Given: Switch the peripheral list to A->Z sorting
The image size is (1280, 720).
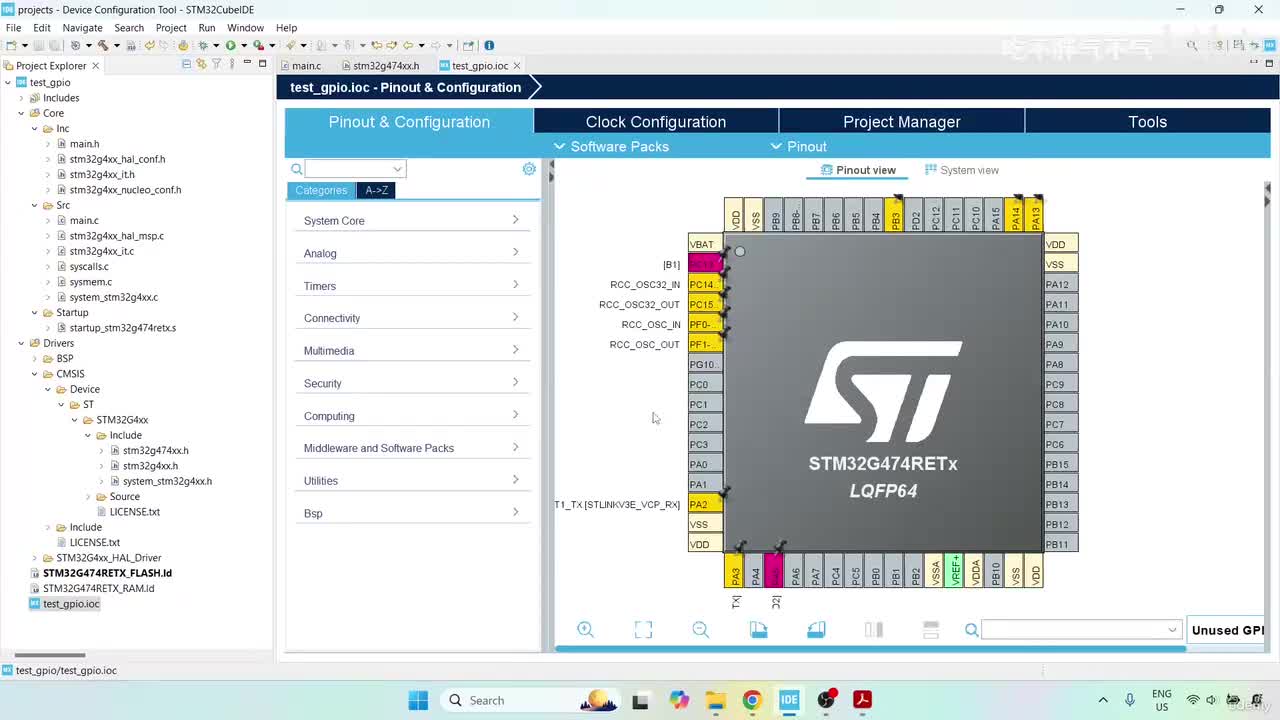Looking at the screenshot, I should 376,190.
